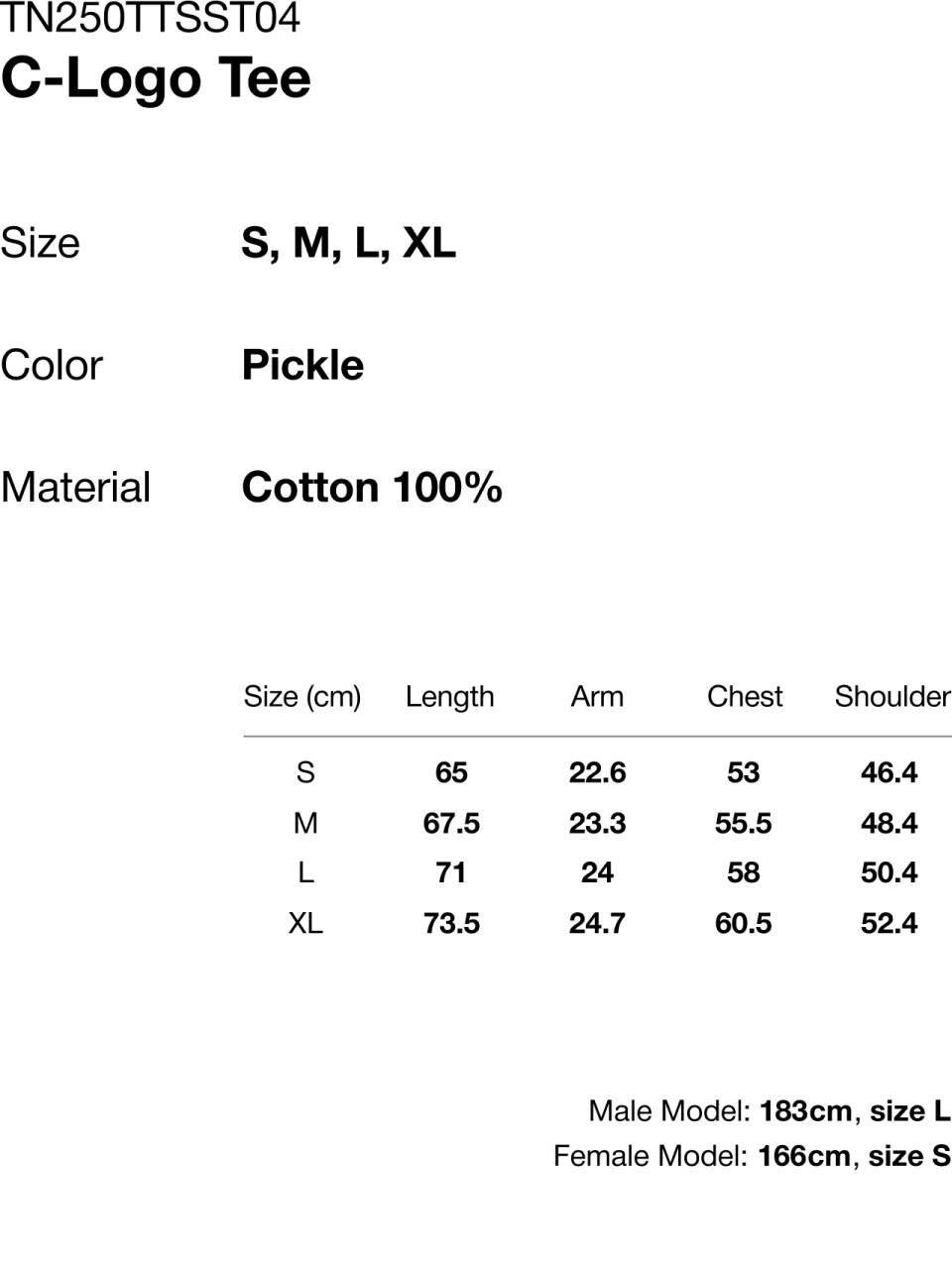
Task: Click the Pickle color value
Action: (302, 365)
